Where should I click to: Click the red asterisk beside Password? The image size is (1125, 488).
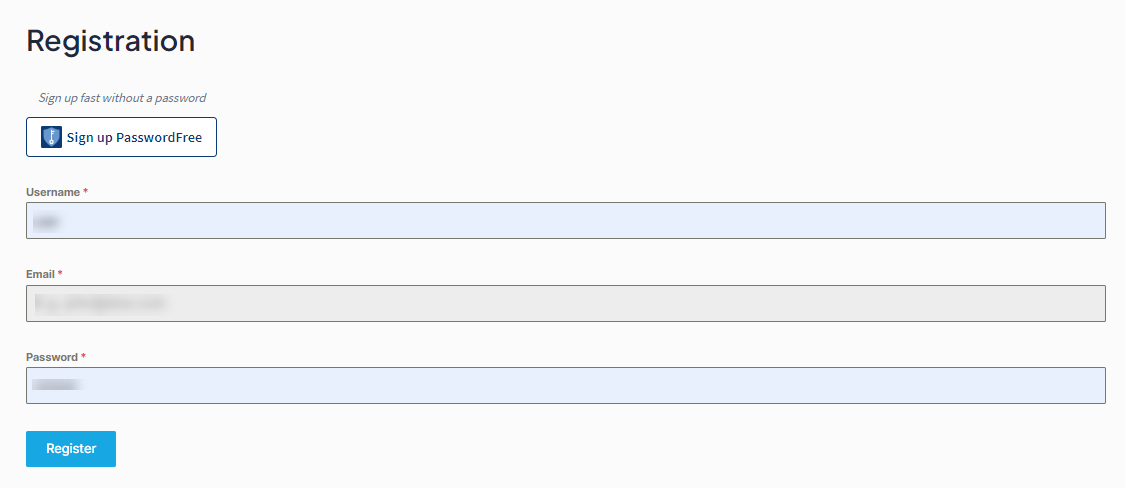click(x=84, y=357)
